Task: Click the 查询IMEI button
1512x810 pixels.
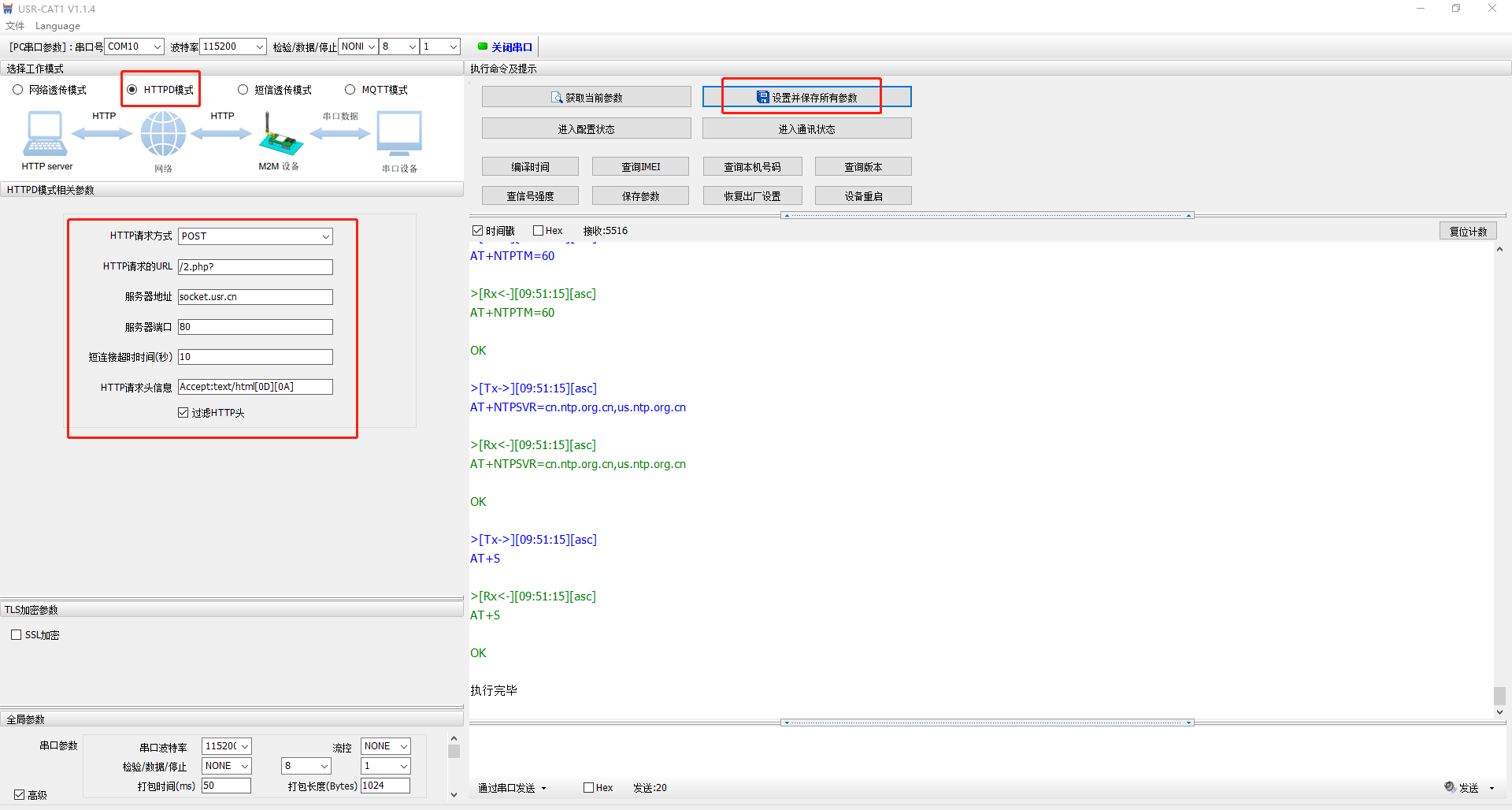Action: [x=640, y=167]
